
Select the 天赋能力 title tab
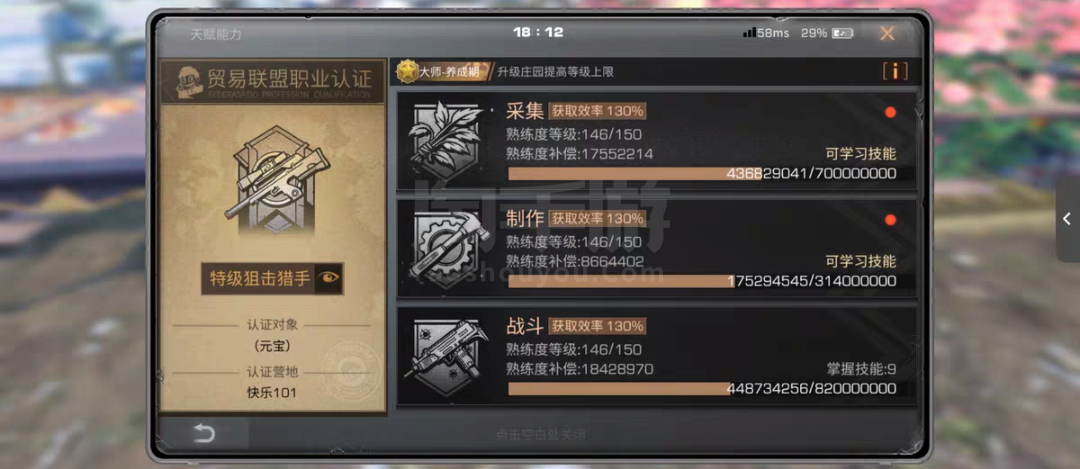click(x=216, y=34)
